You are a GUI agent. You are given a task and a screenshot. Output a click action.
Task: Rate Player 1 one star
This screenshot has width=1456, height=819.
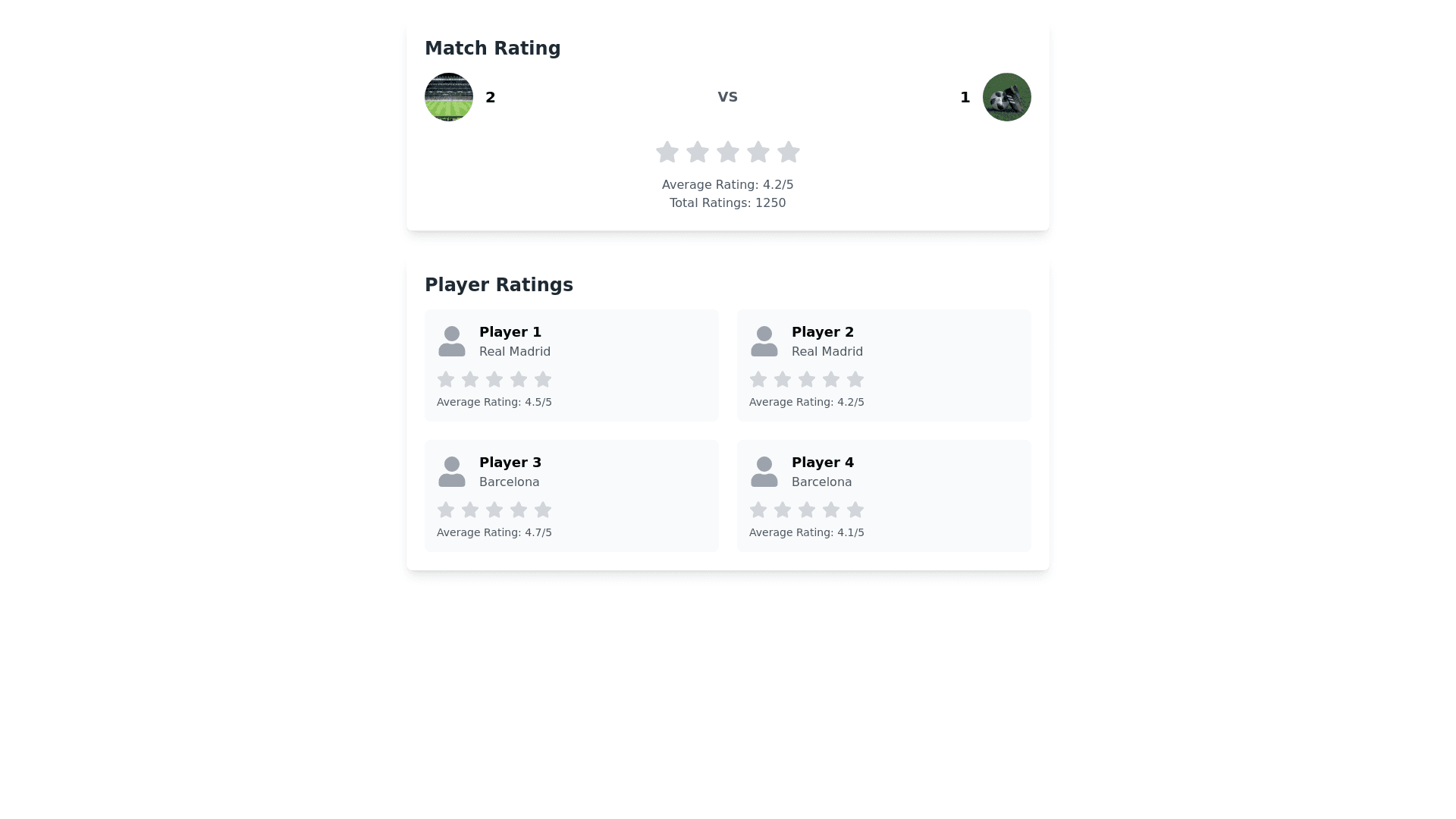[x=446, y=379]
